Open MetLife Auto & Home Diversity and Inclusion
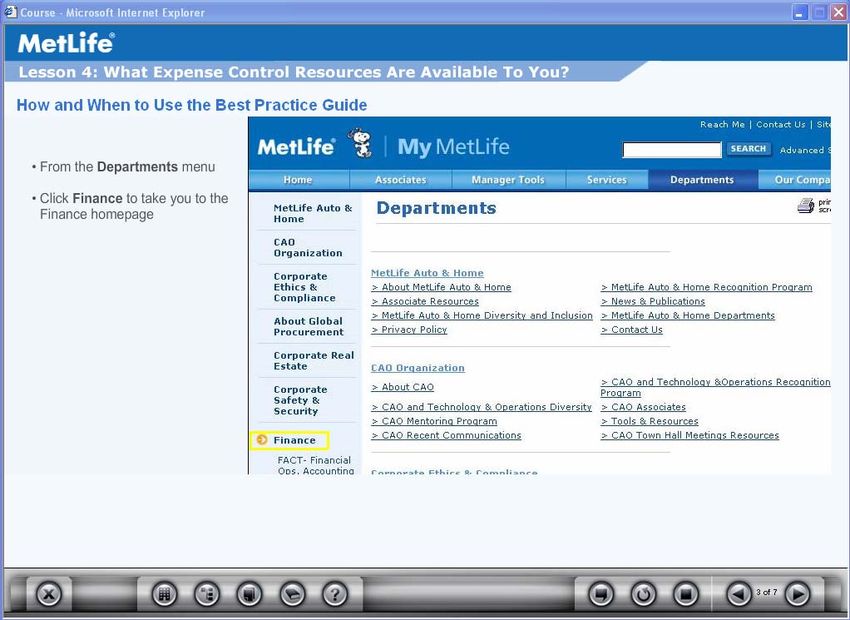 (x=482, y=315)
